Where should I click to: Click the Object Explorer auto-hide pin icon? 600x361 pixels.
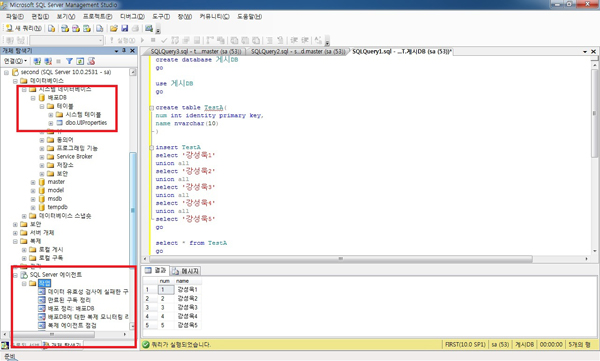pos(124,51)
